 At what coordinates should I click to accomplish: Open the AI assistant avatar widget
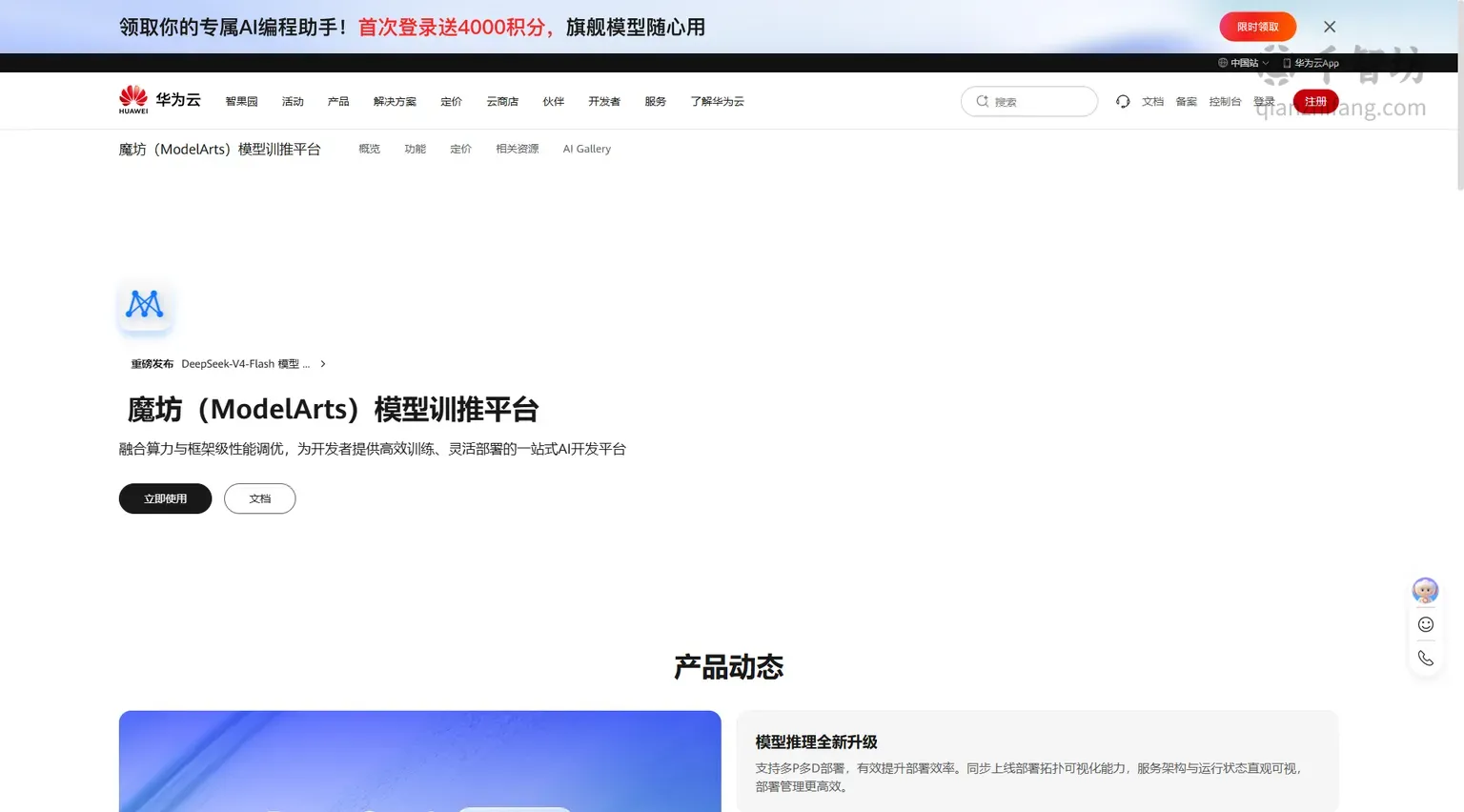[x=1425, y=590]
